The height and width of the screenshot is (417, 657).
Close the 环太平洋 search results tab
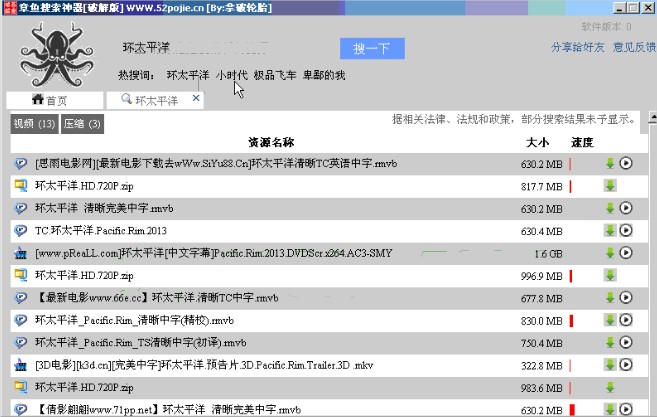(196, 98)
